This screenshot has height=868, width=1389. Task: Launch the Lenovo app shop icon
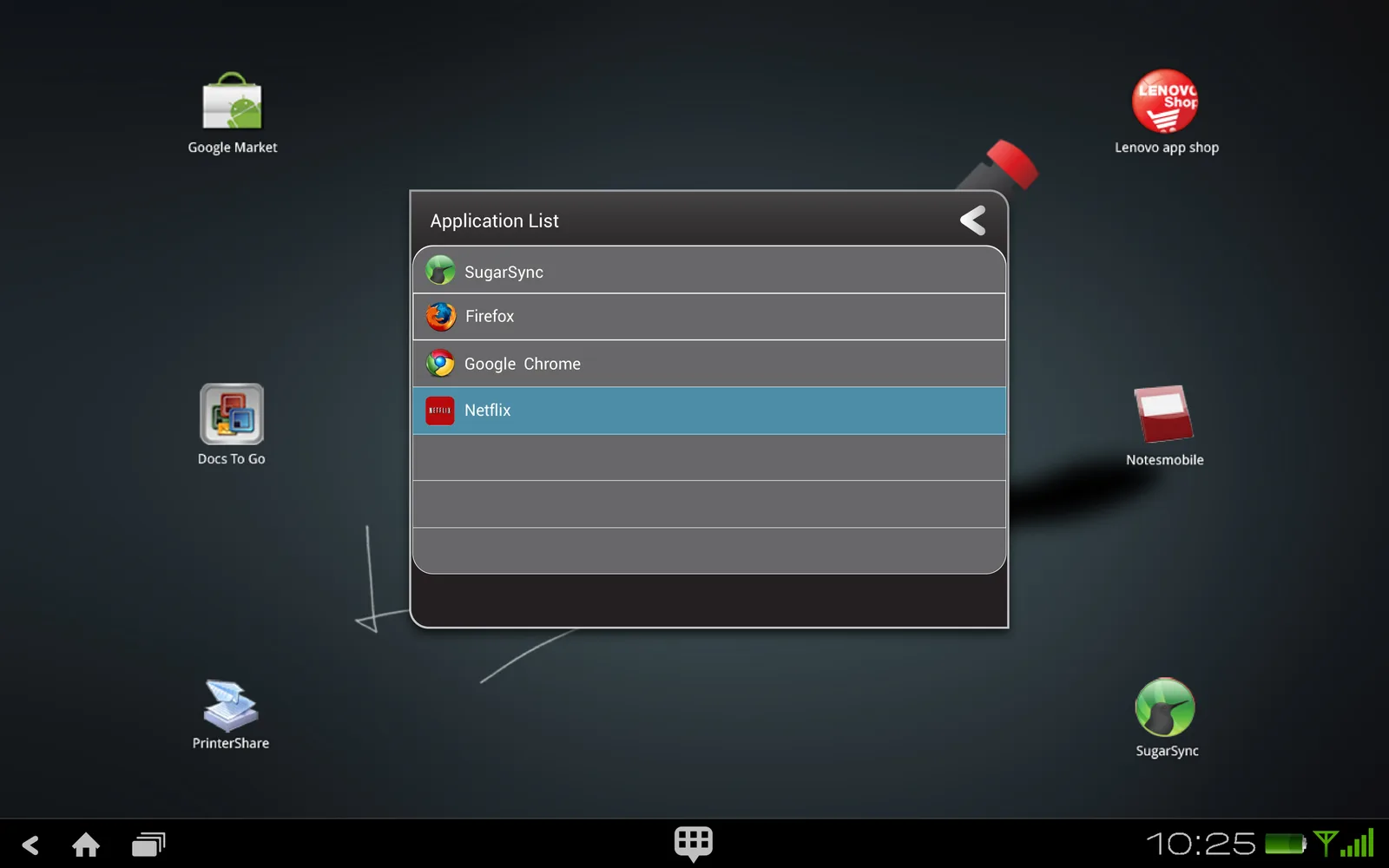1165,101
